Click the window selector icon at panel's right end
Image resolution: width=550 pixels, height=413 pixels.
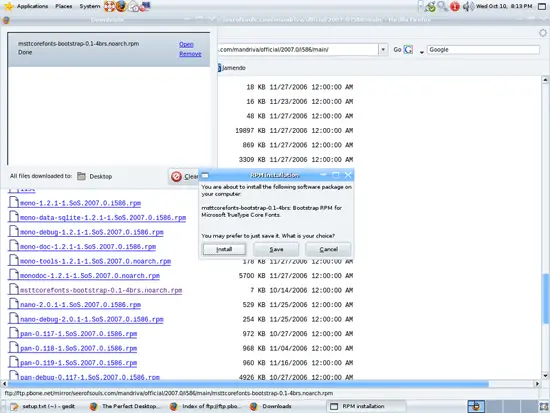click(542, 6)
